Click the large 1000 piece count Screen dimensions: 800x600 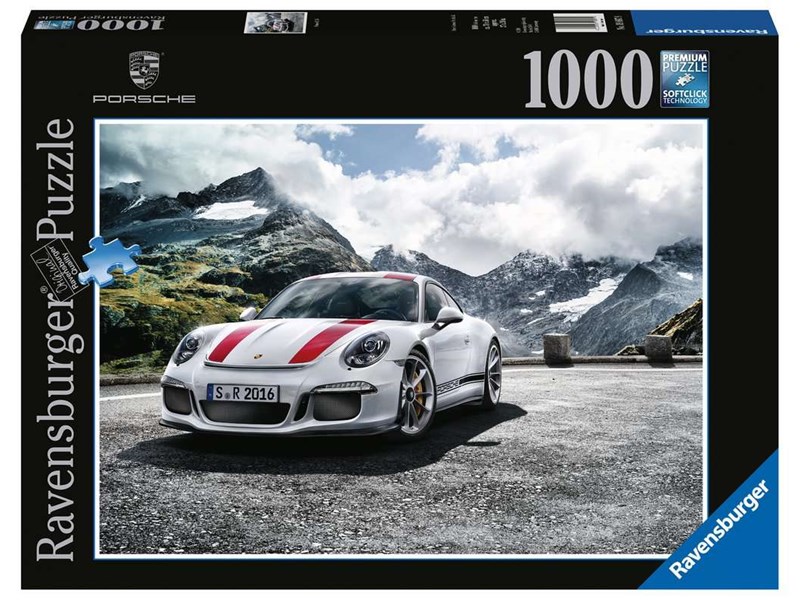pyautogui.click(x=588, y=79)
